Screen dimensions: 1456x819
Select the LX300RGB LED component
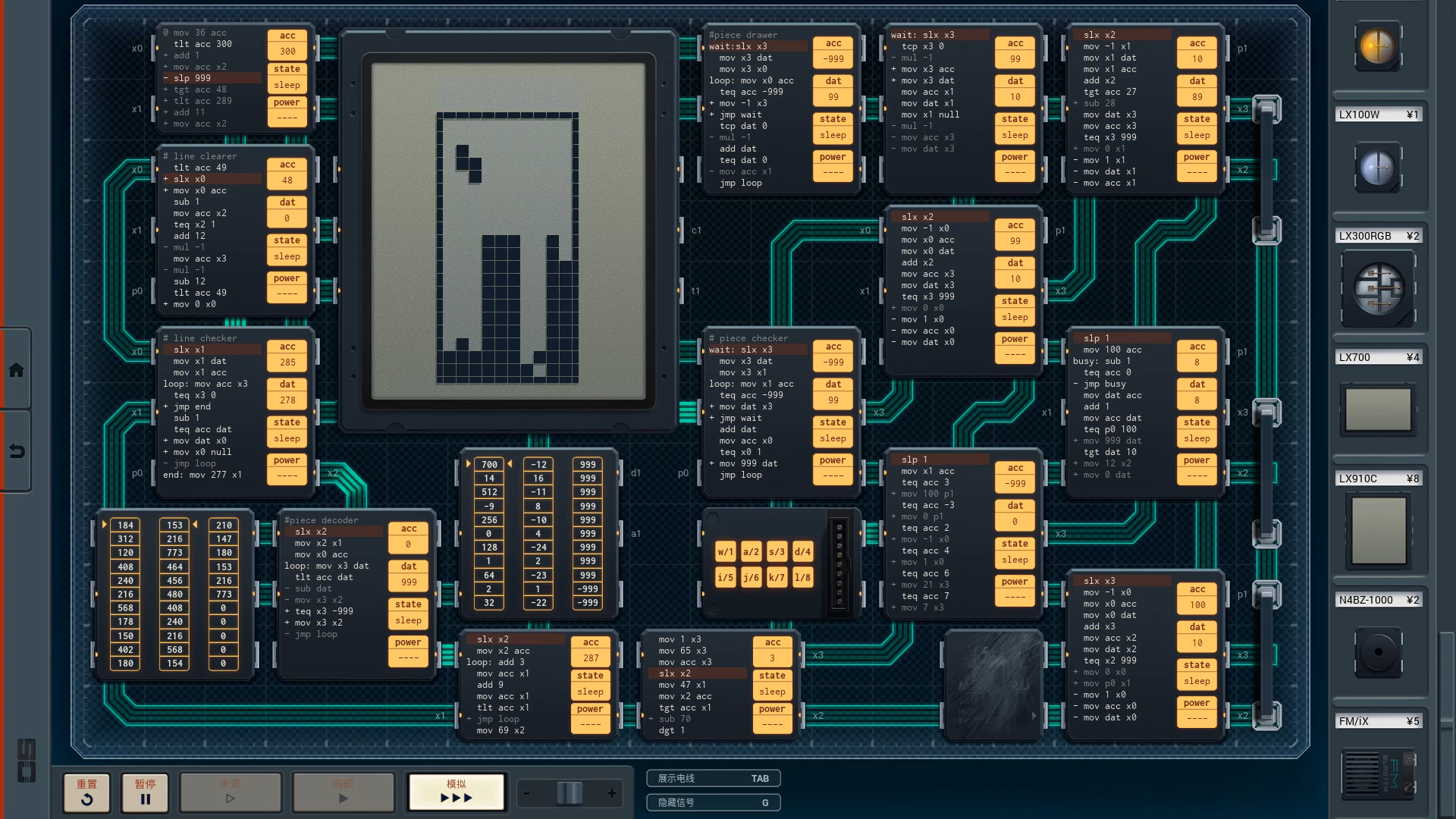[x=1378, y=288]
